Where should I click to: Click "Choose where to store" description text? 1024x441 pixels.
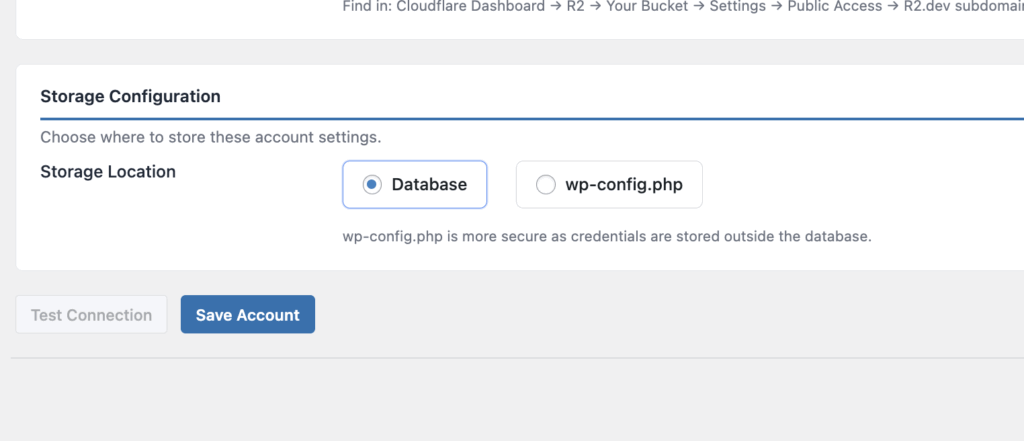tap(210, 137)
